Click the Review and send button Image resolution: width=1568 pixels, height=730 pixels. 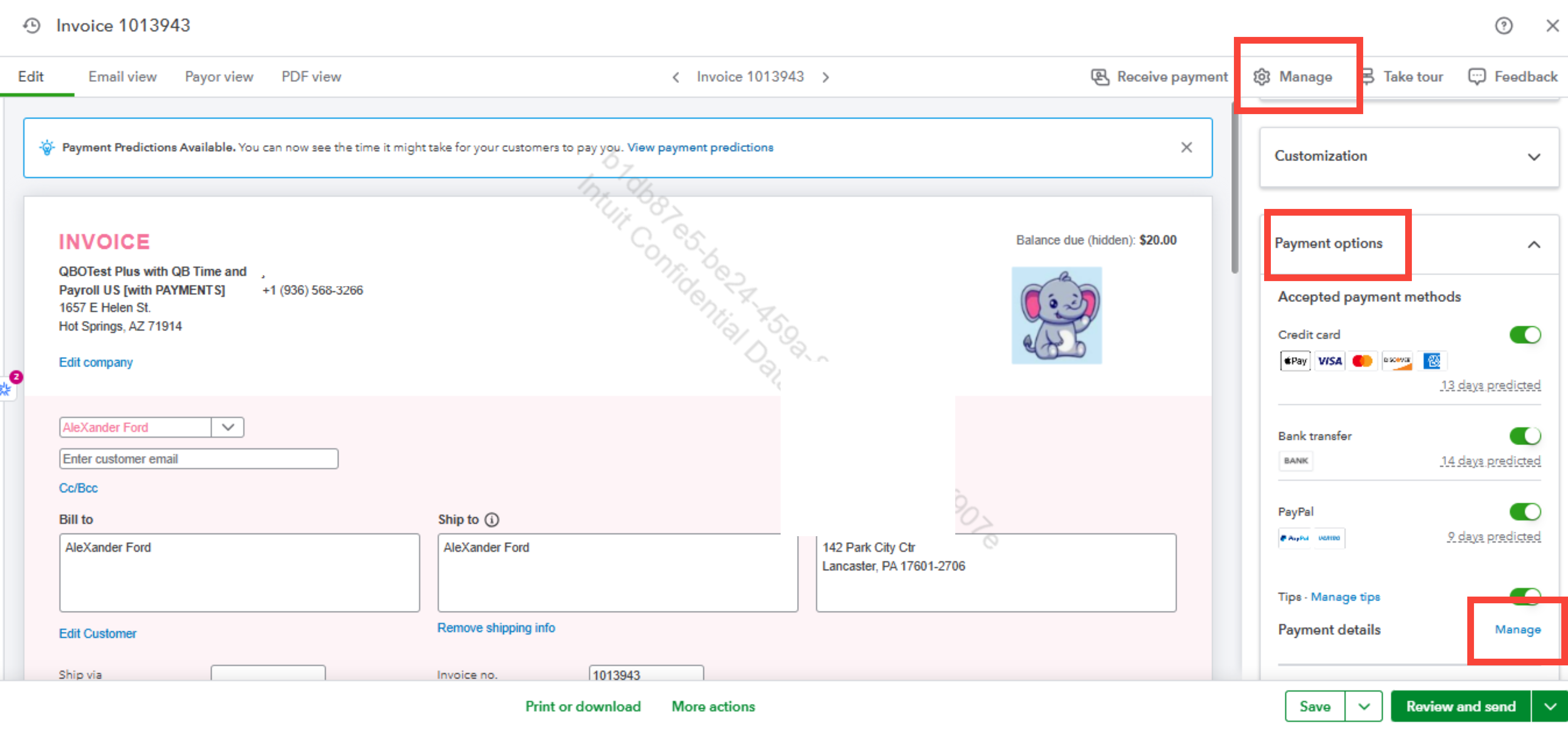click(x=1460, y=707)
